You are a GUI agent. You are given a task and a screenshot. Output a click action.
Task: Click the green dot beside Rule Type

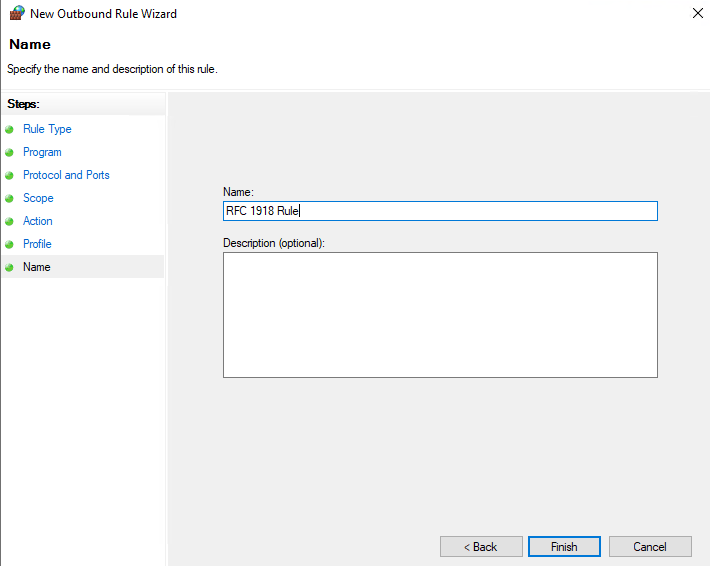coord(10,130)
